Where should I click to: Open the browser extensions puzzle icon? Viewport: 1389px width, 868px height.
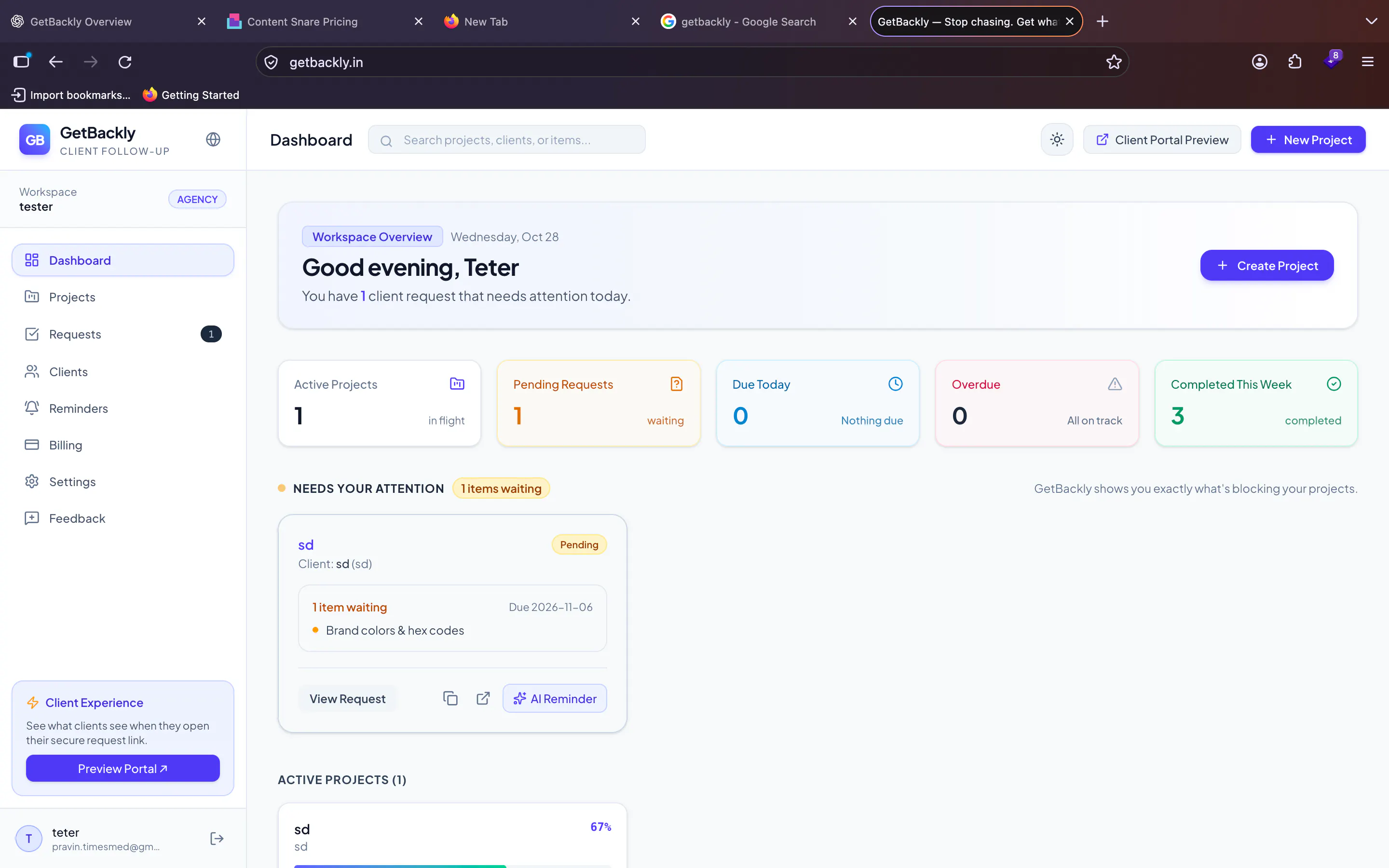click(x=1295, y=62)
